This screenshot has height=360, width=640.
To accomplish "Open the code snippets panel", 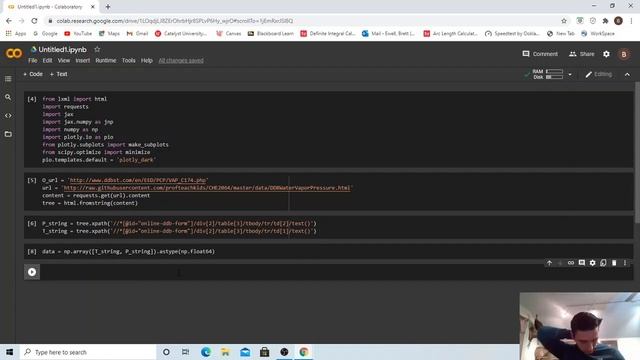I will [x=8, y=116].
